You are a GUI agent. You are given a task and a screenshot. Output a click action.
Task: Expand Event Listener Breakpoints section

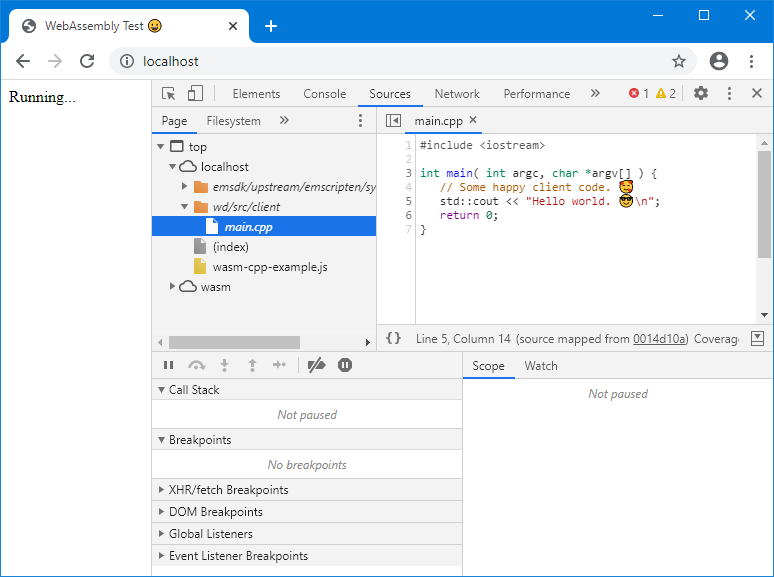(161, 556)
